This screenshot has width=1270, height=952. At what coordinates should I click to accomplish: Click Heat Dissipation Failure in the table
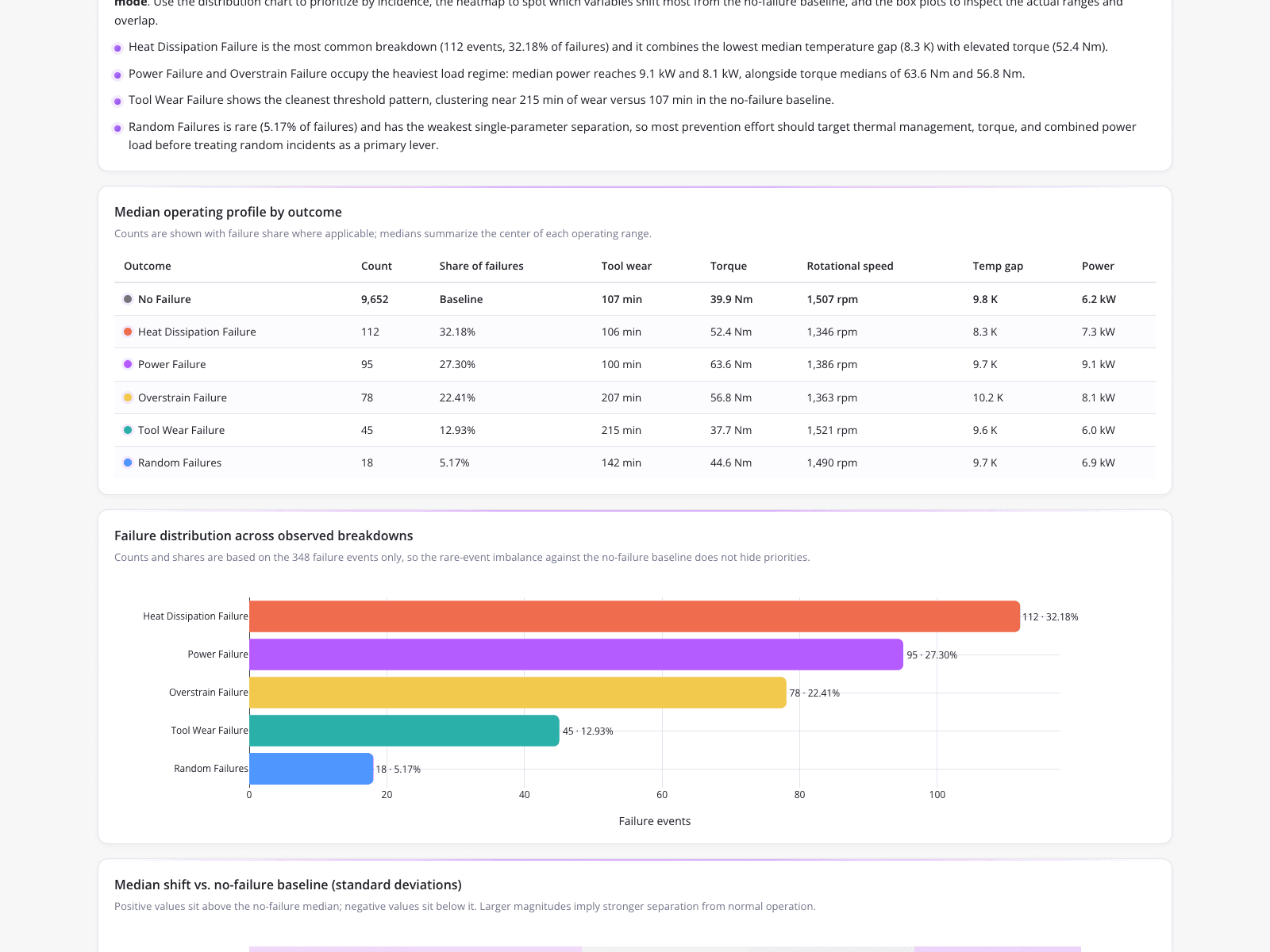(197, 332)
